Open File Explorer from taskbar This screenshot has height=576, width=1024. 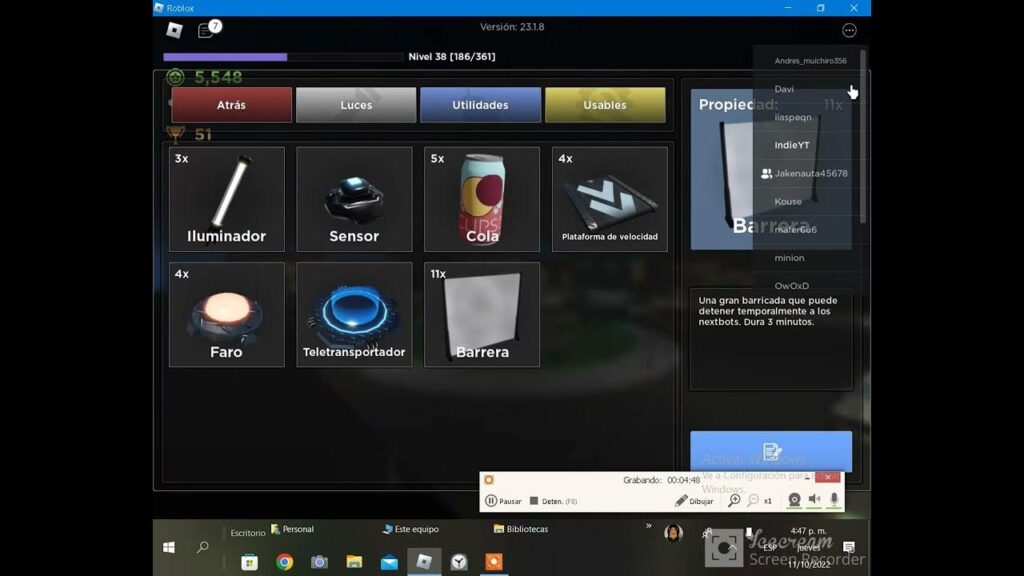[354, 562]
